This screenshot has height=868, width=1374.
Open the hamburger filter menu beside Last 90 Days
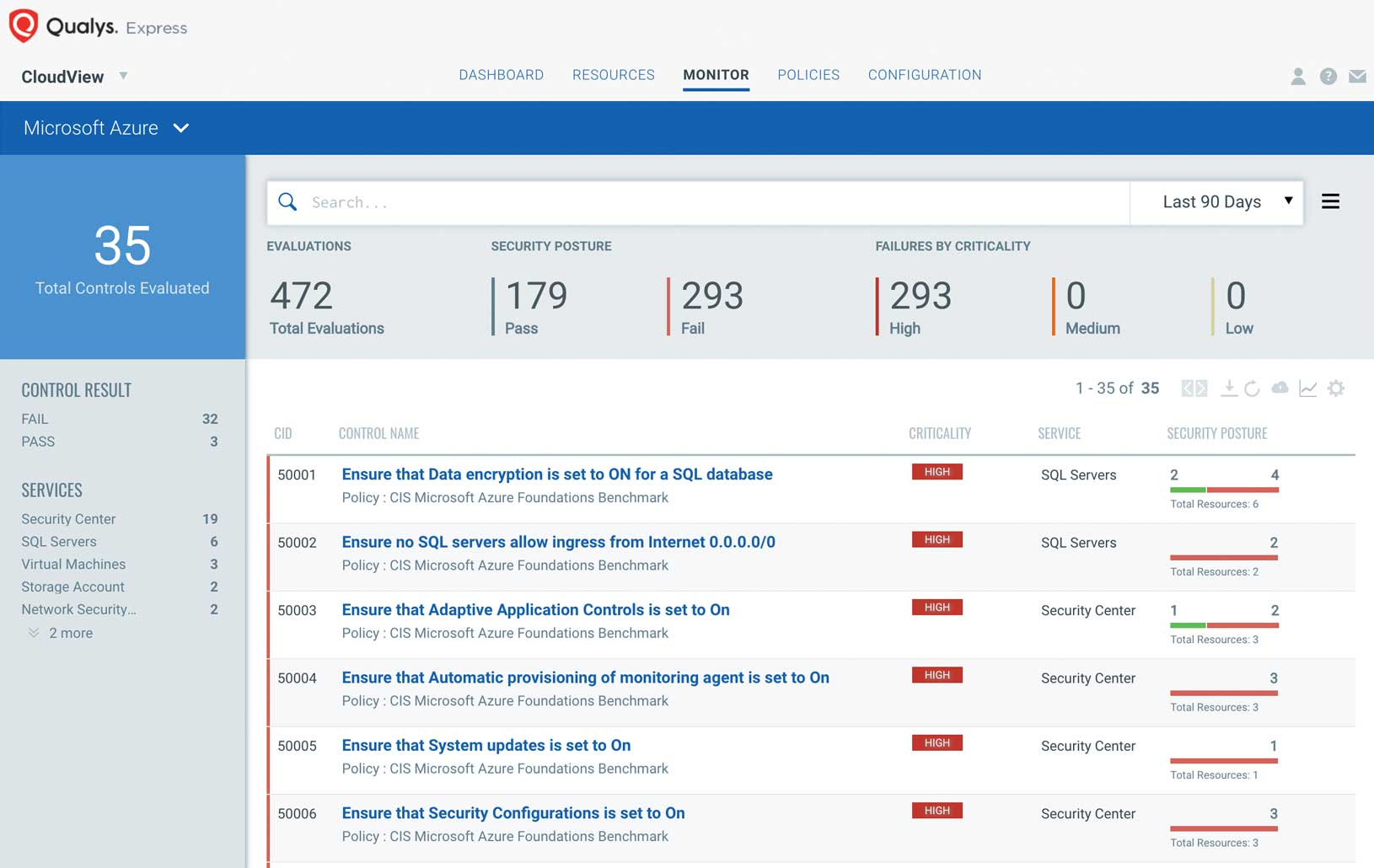pos(1330,201)
